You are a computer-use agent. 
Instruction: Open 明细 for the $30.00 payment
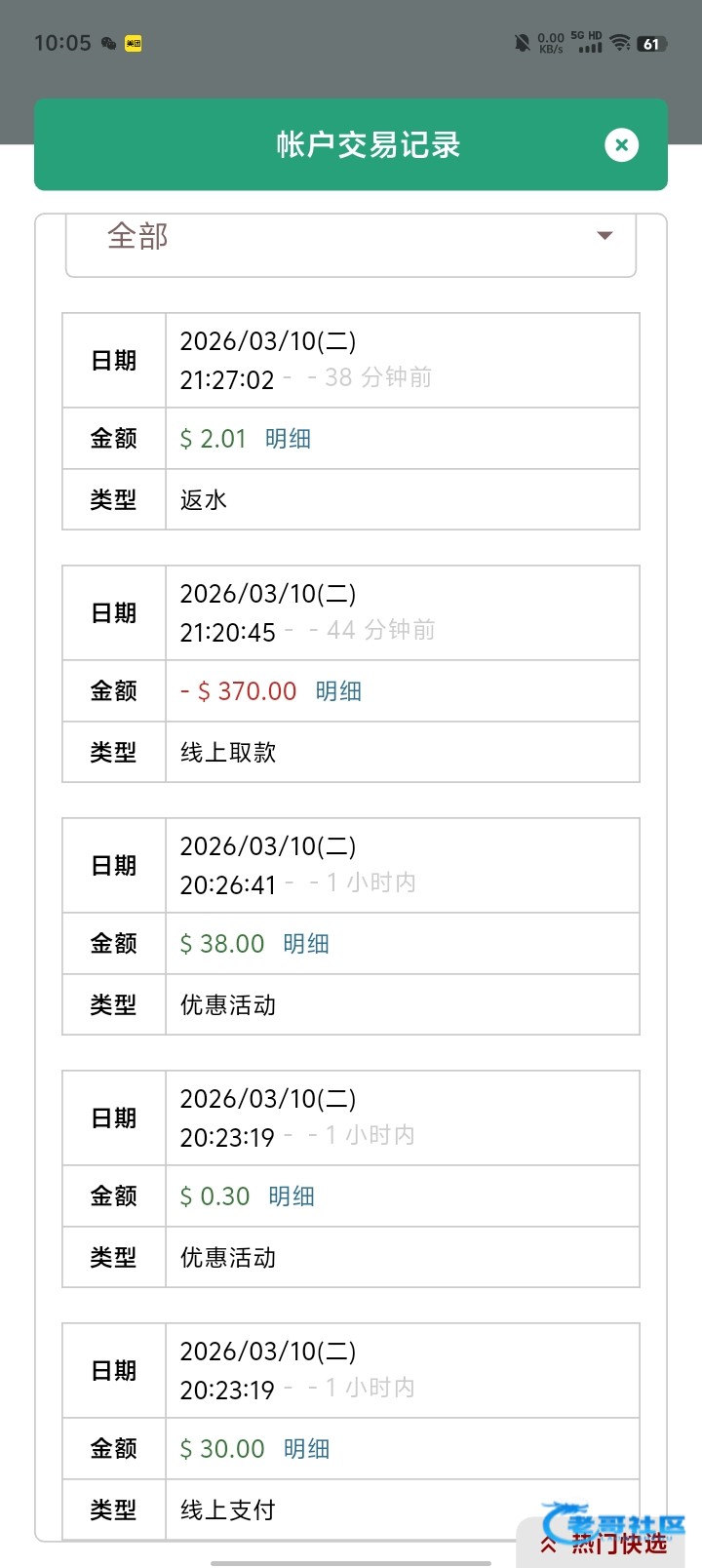[x=306, y=1449]
